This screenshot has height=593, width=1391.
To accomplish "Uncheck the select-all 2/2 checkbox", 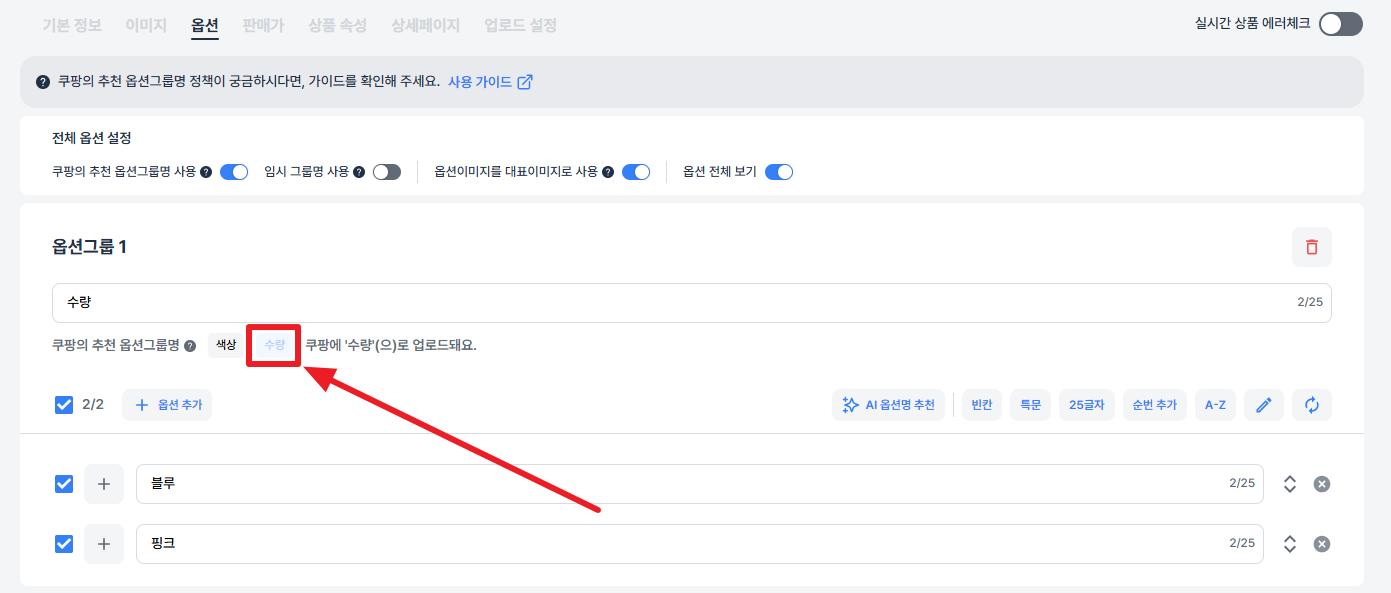I will tap(64, 405).
